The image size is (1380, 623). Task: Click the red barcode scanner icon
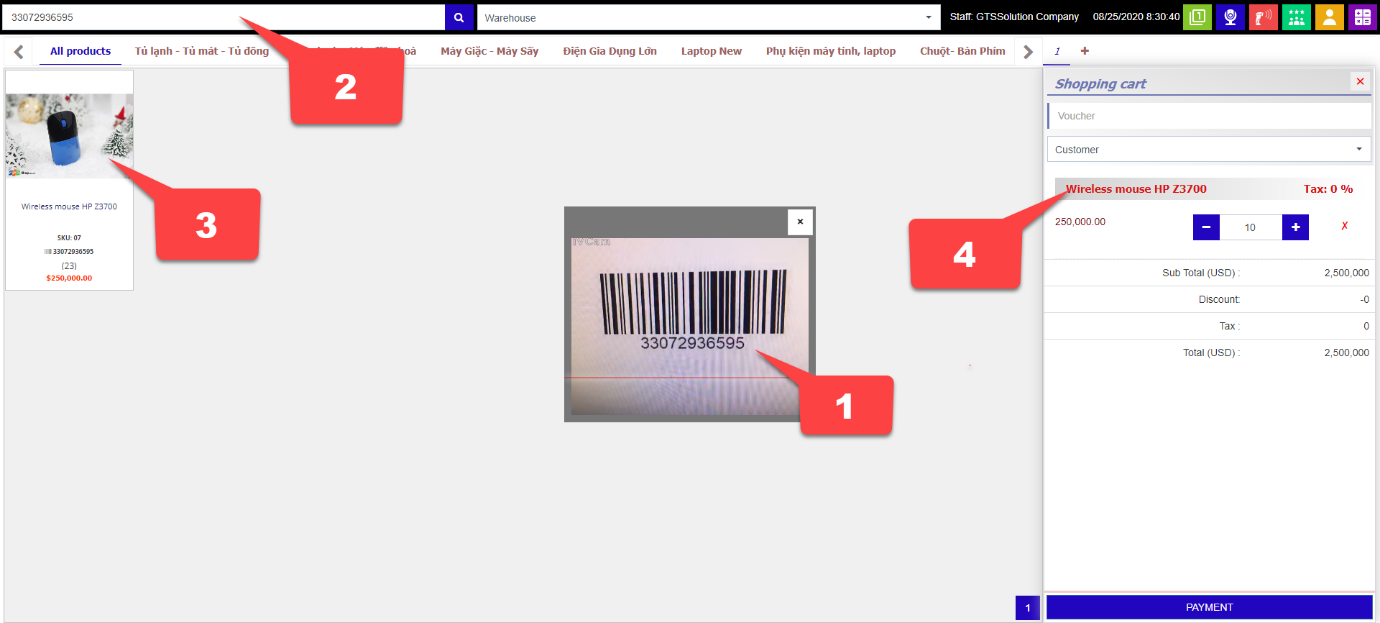[1263, 17]
